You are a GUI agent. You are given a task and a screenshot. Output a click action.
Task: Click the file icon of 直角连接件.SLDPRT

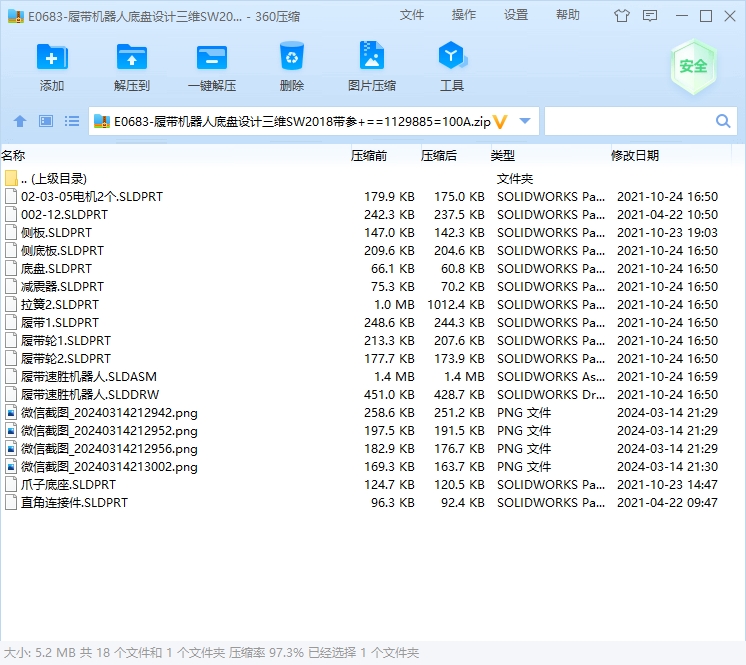(11, 502)
